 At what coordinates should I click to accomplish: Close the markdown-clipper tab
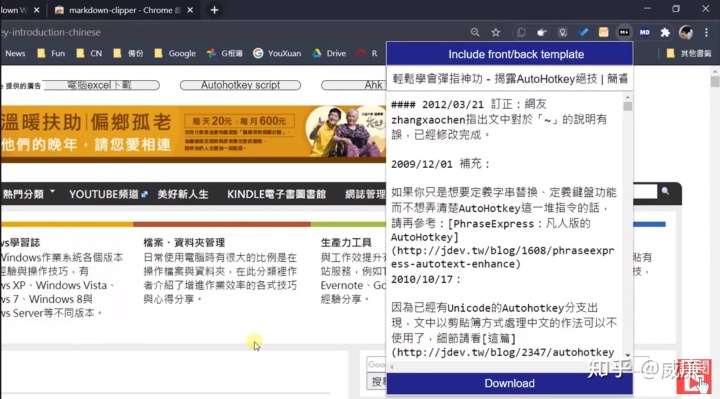tap(190, 10)
